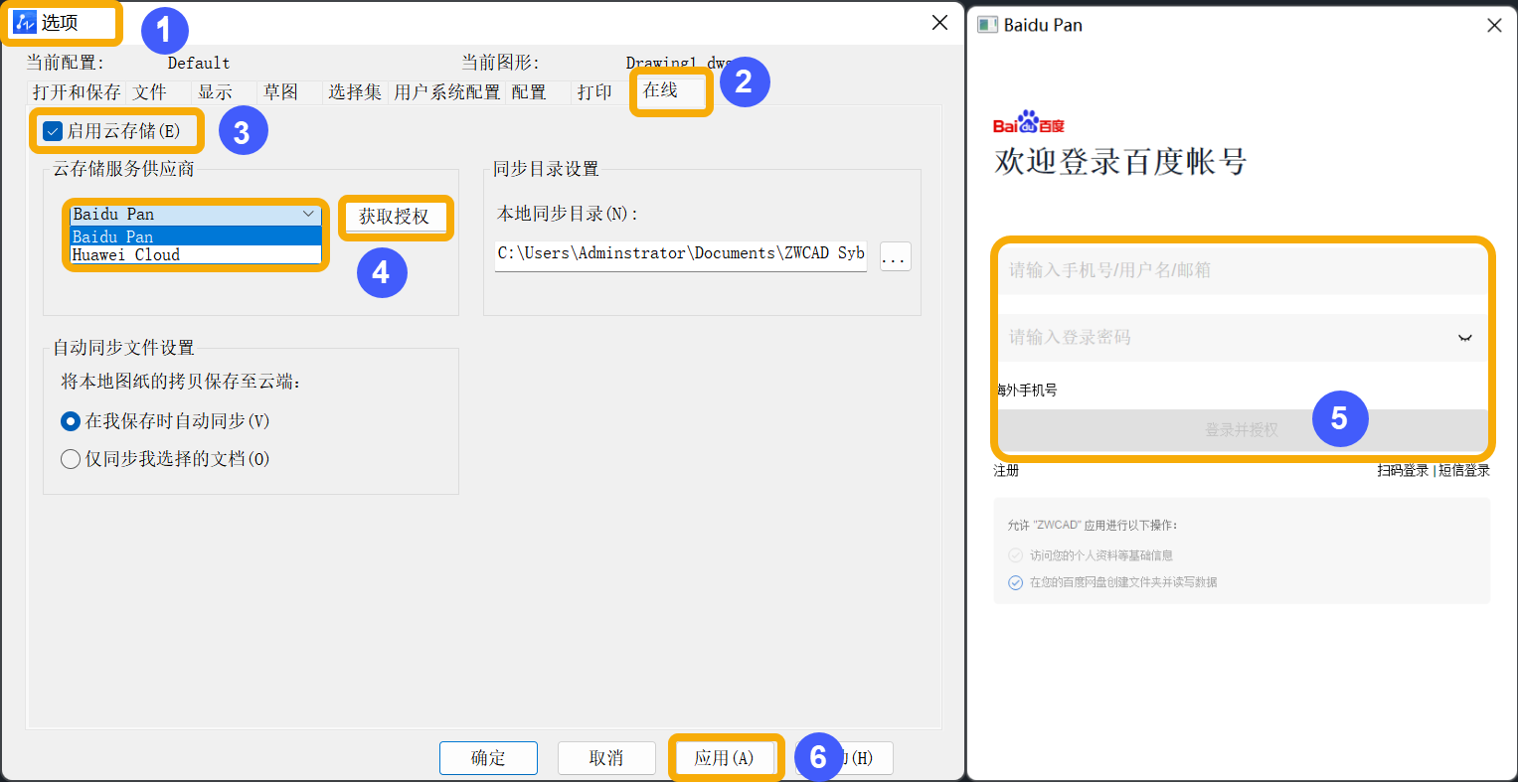1518x784 pixels.
Task: Switch to the 用户系统配置 tab
Action: tap(447, 92)
